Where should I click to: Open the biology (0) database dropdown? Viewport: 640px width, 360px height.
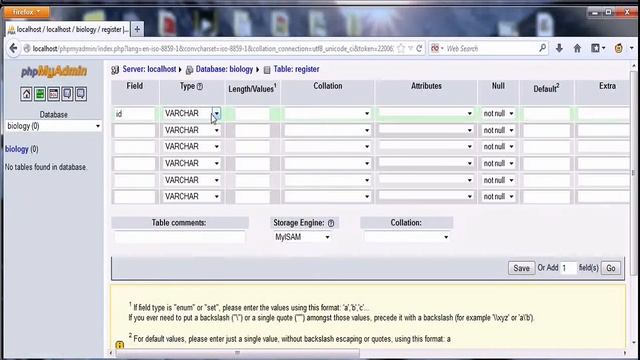(x=53, y=126)
